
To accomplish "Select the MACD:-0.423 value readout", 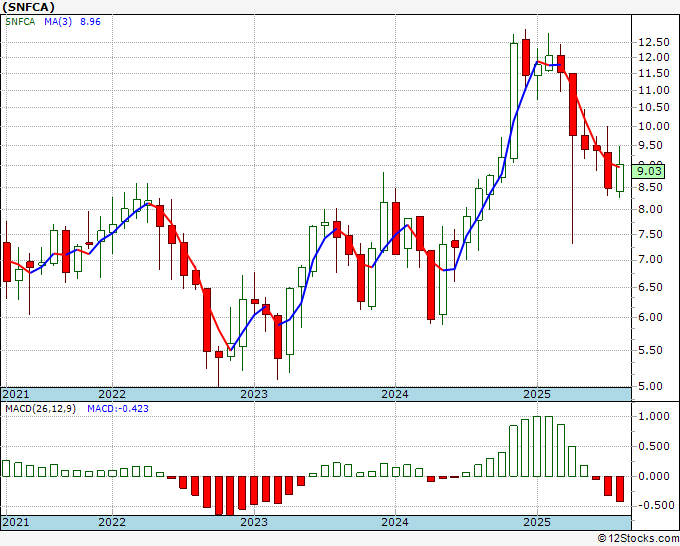I will pos(118,409).
